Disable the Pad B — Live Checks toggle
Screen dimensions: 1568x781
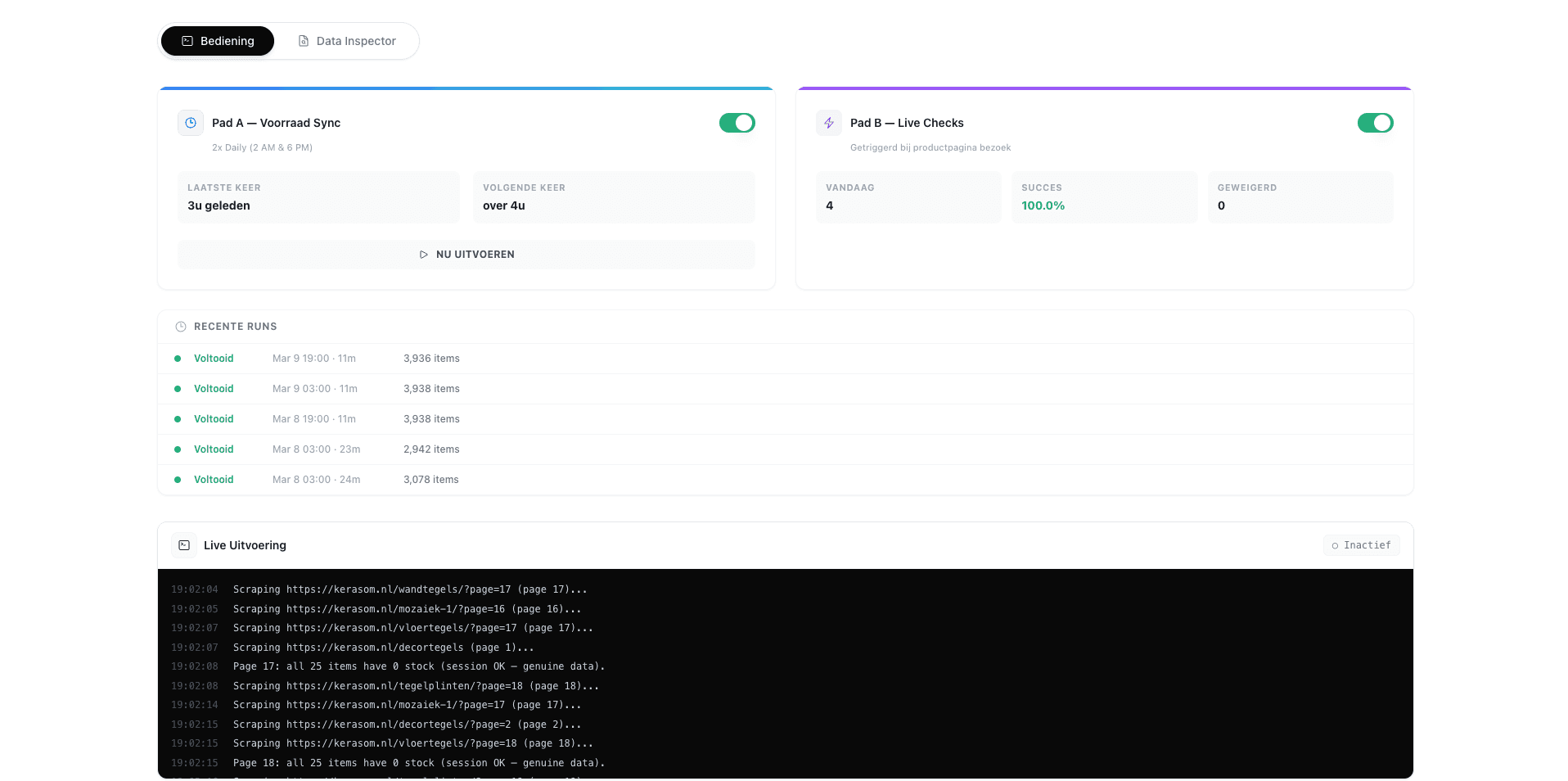pyautogui.click(x=1375, y=123)
